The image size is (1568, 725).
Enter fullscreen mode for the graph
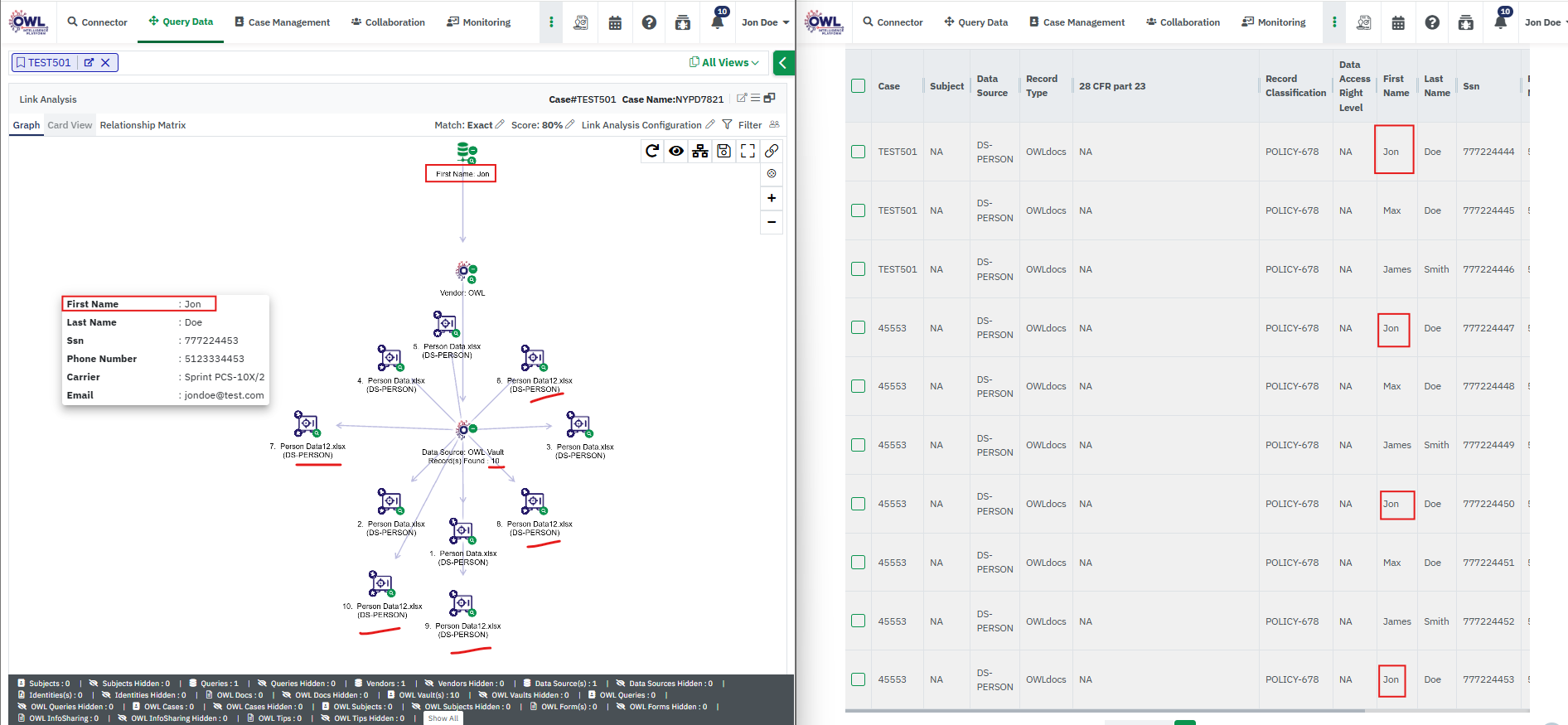coord(748,151)
